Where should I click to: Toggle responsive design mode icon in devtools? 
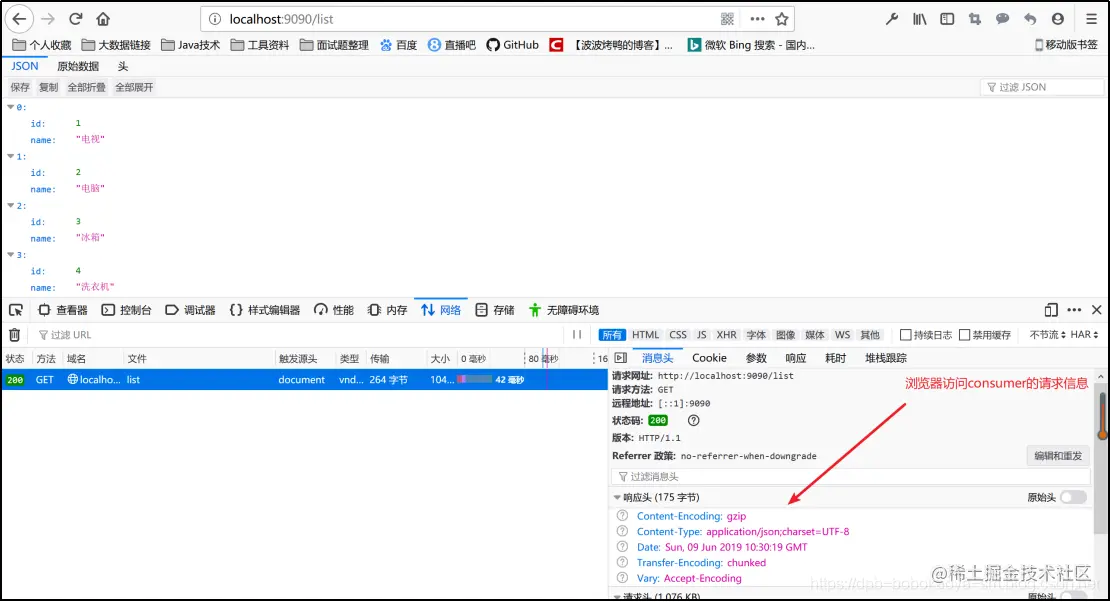click(x=1051, y=310)
